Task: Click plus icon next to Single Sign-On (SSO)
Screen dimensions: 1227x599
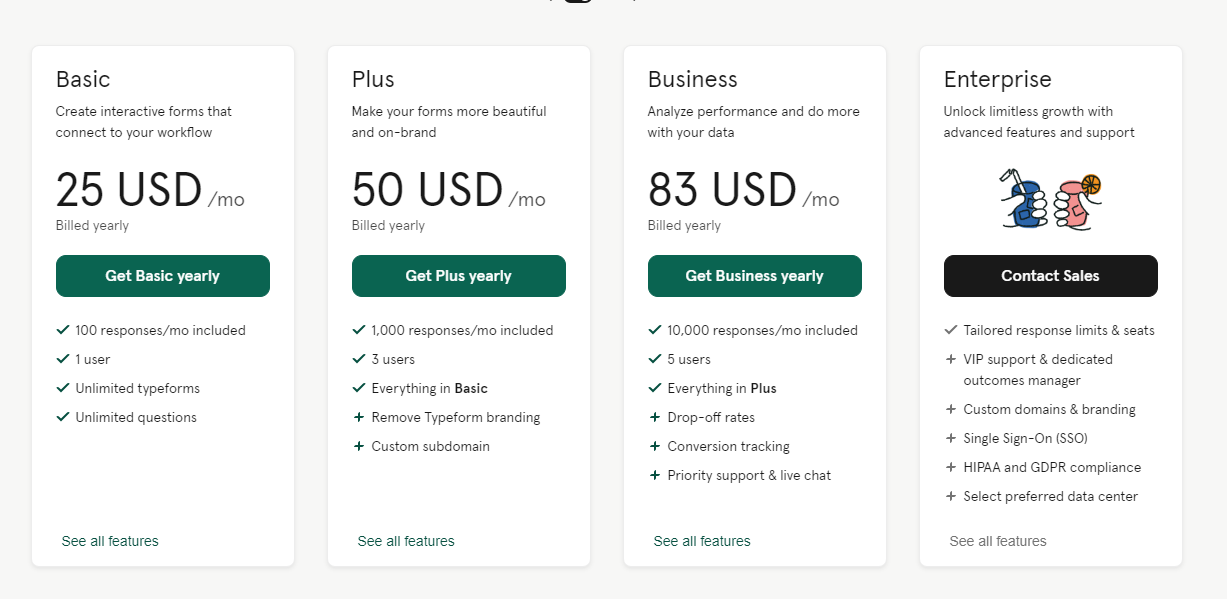Action: click(x=951, y=438)
